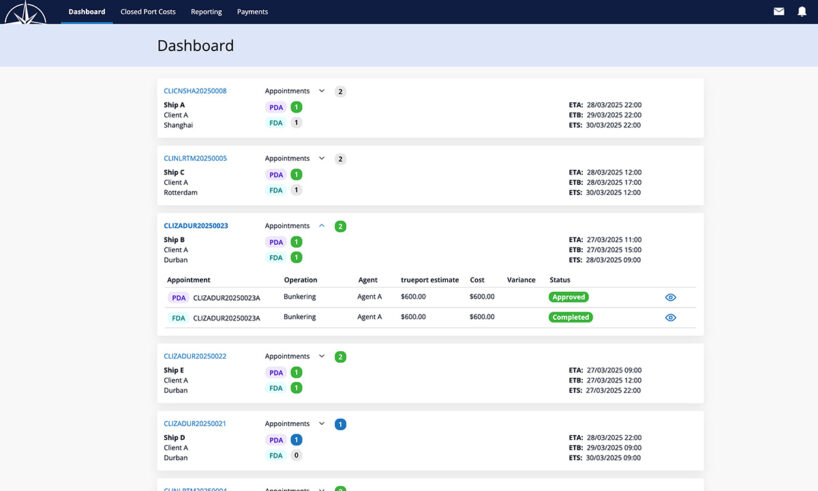The height and width of the screenshot is (491, 818).
Task: Open port call link CLIZADUR20250021
Action: 195,424
